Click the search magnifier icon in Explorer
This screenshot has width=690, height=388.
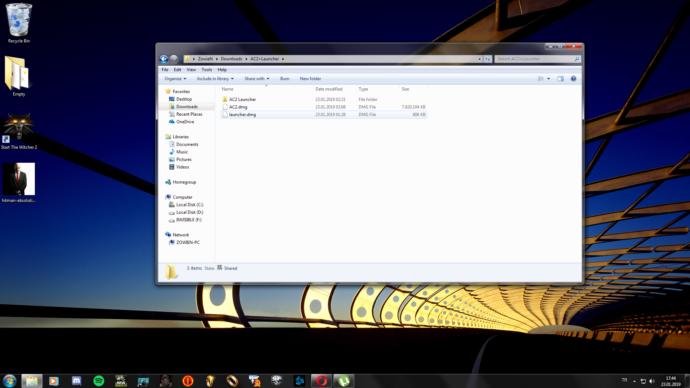click(x=576, y=59)
